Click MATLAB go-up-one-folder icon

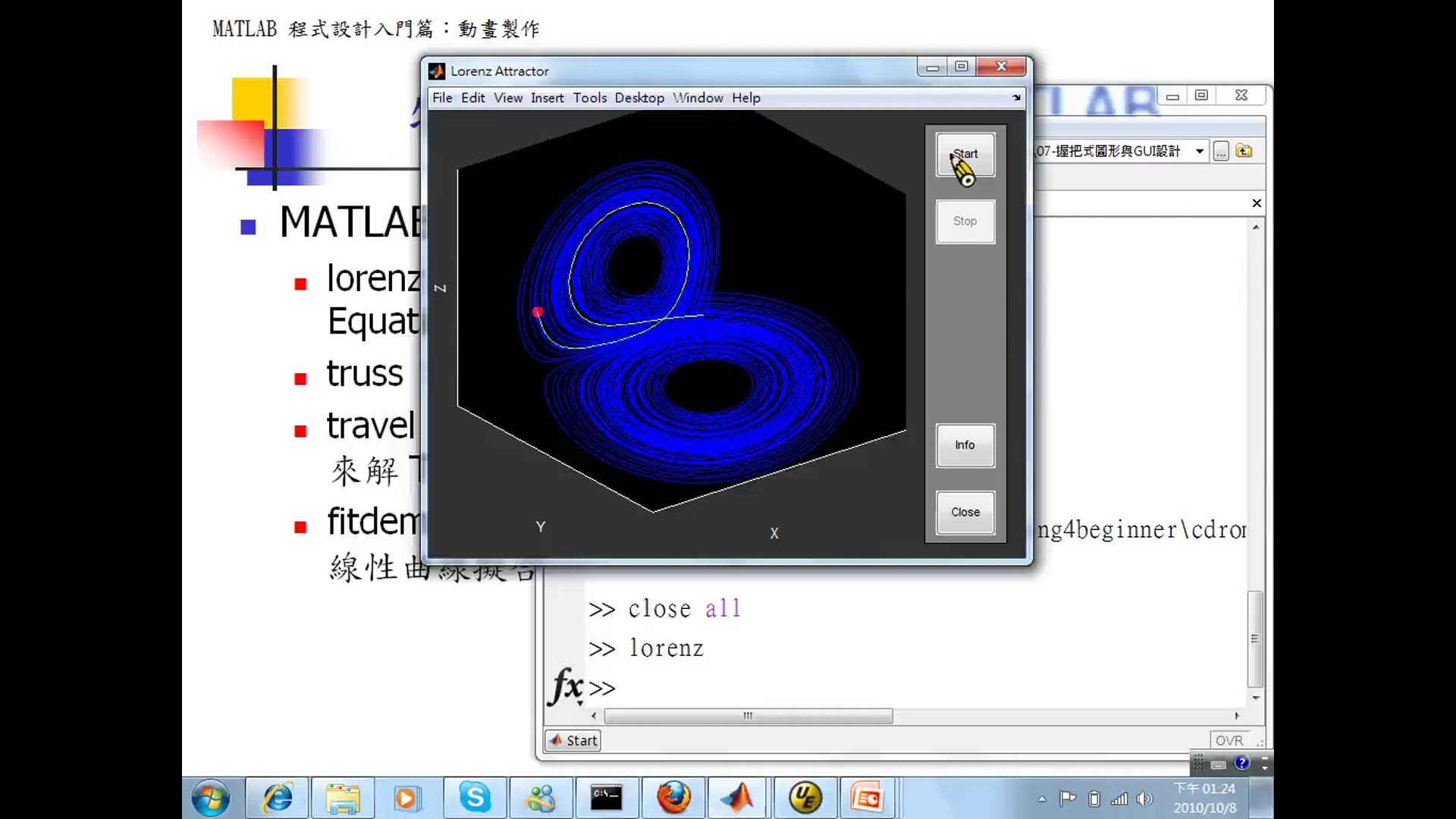(x=1244, y=151)
